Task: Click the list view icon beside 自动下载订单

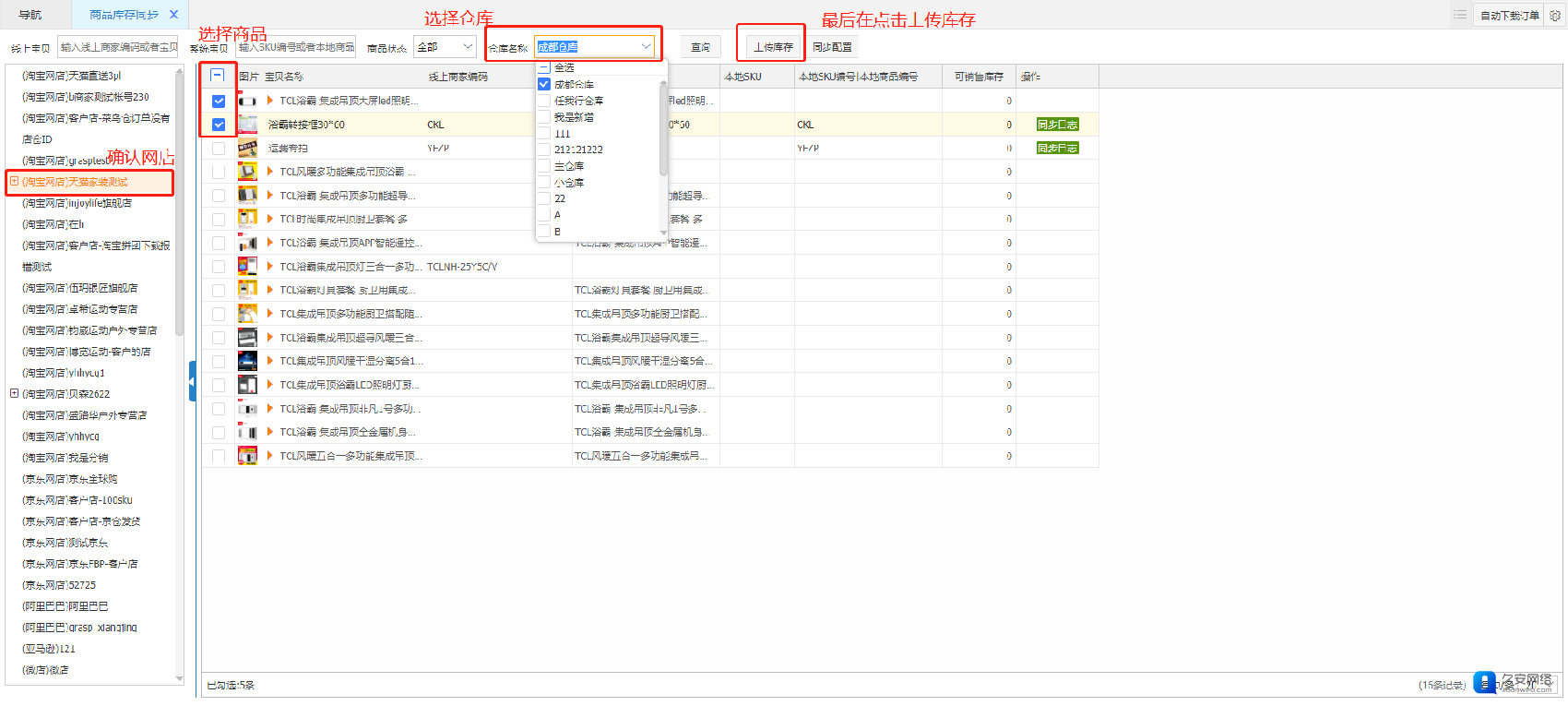Action: point(1460,15)
